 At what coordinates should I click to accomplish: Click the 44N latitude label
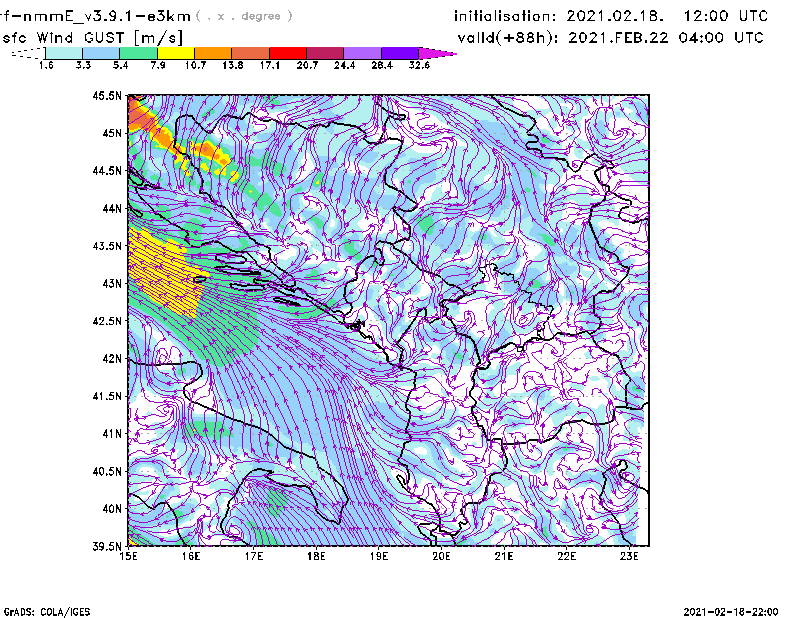pyautogui.click(x=112, y=208)
